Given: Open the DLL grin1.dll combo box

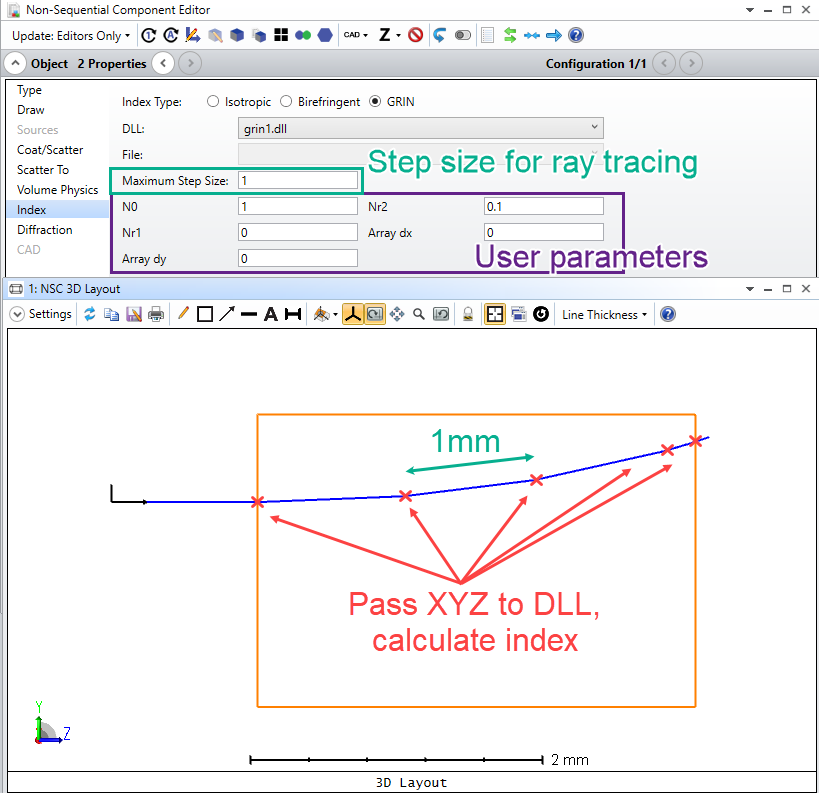Looking at the screenshot, I should 420,128.
